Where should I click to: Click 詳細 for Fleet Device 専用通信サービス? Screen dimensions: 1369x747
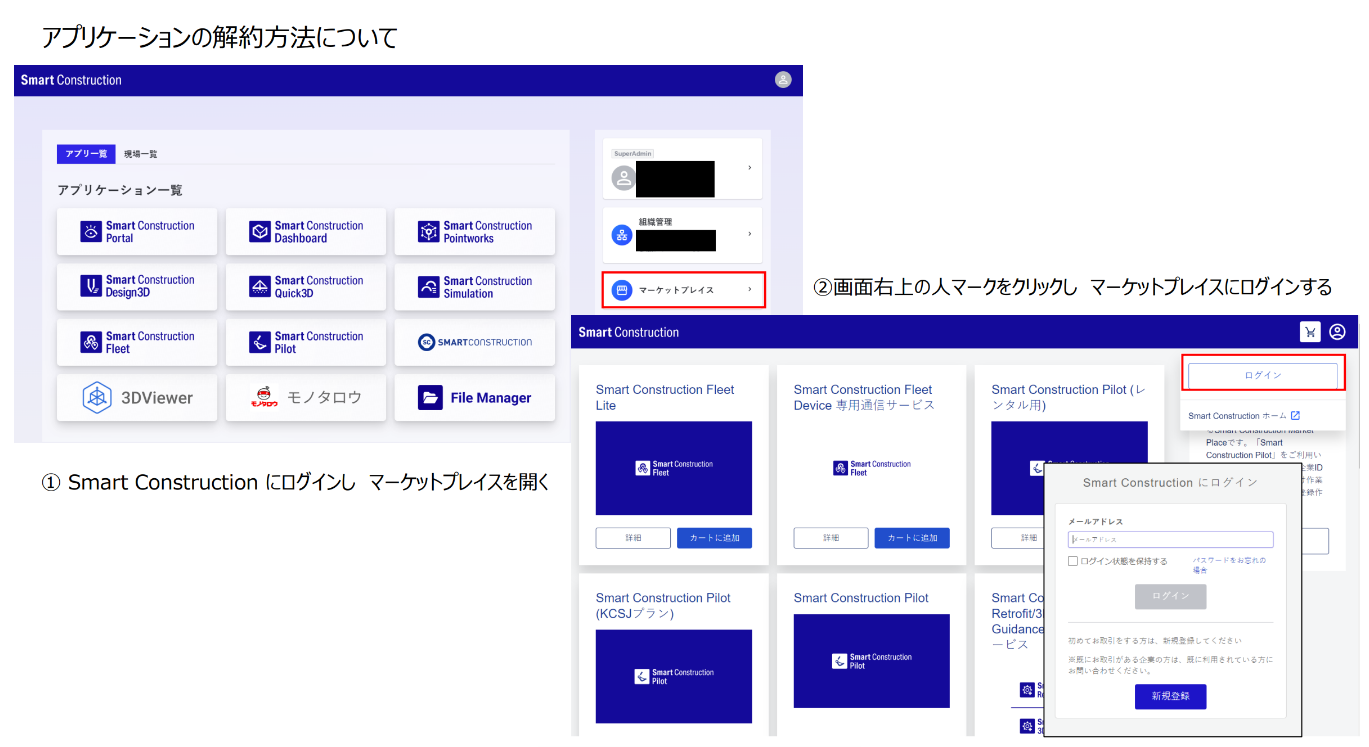click(831, 538)
